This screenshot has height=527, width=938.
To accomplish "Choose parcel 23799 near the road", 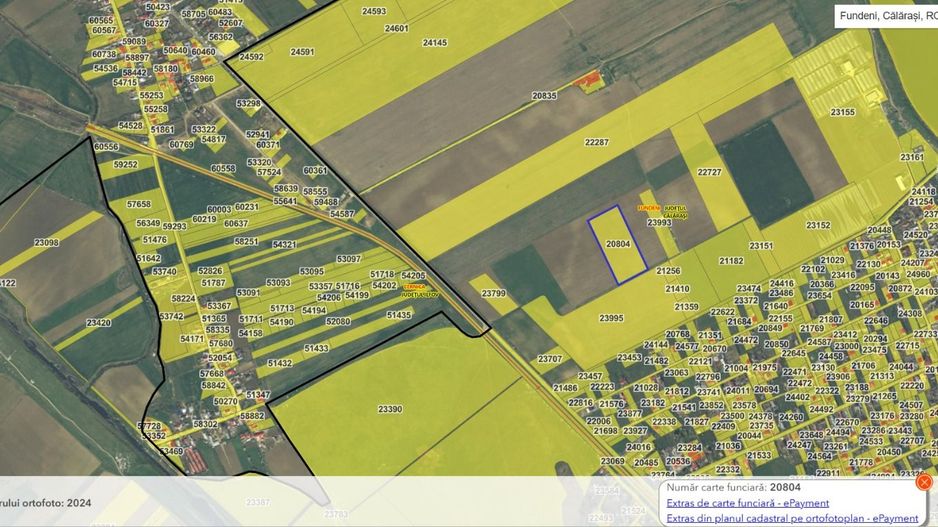I will 493,294.
